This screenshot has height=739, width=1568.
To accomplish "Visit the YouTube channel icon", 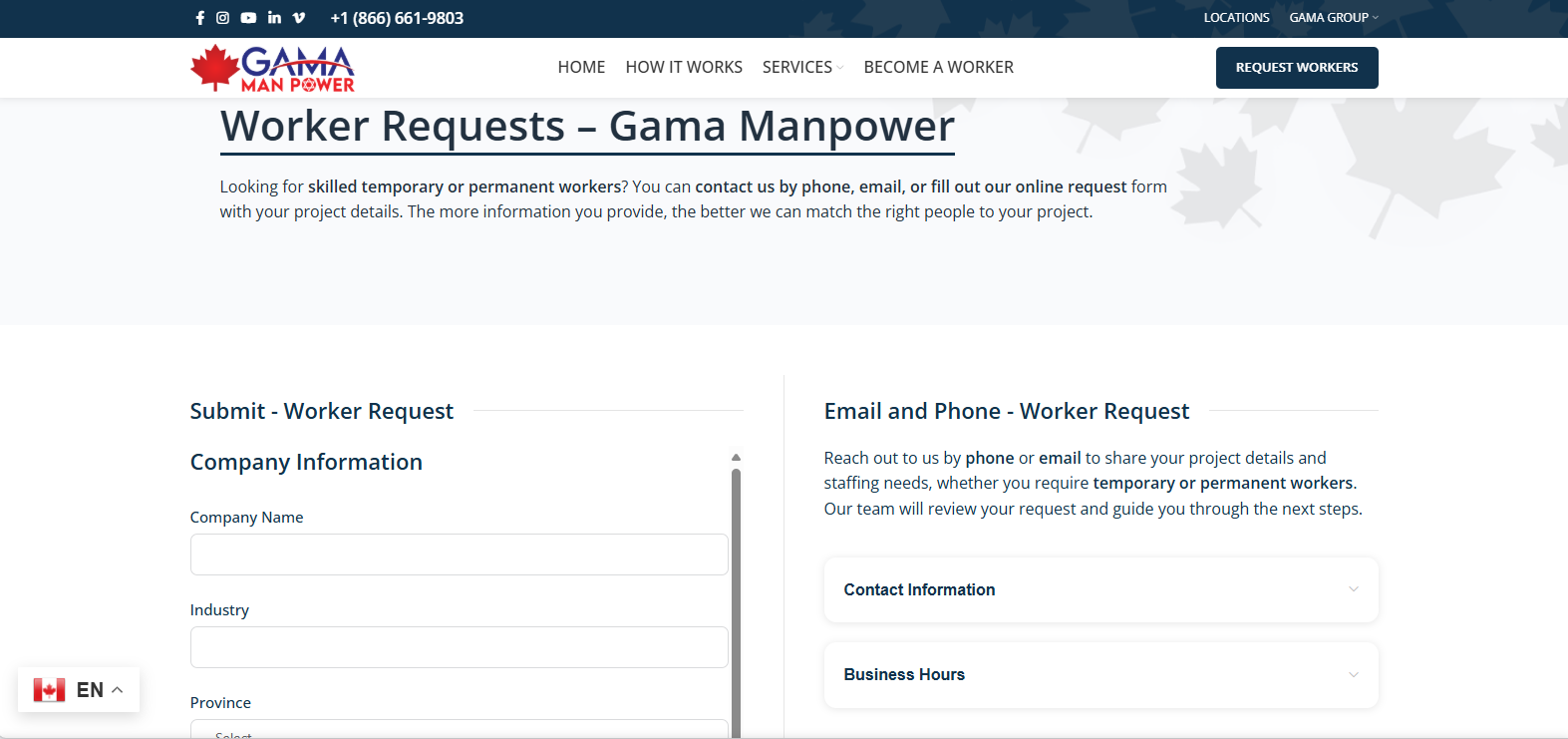I will click(248, 18).
